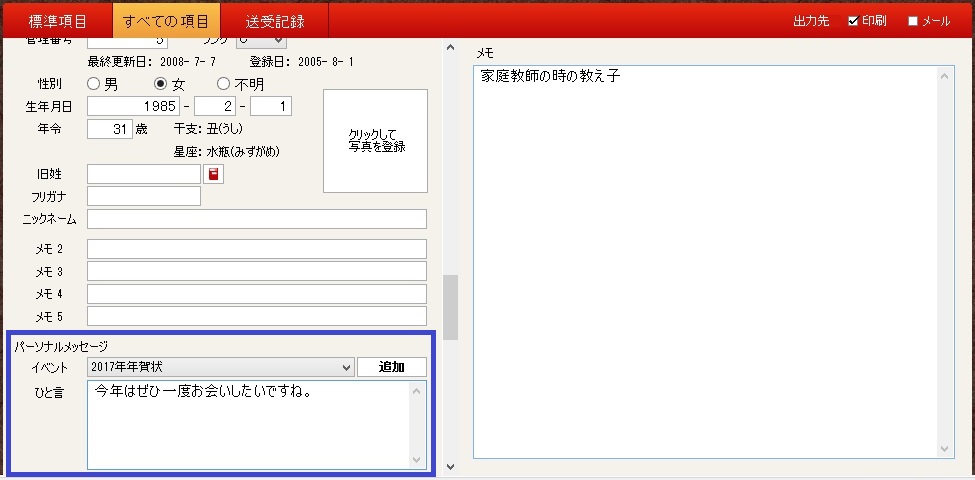
Task: Open the イベント dropdown showing 2017年年賀状
Action: pyautogui.click(x=220, y=367)
